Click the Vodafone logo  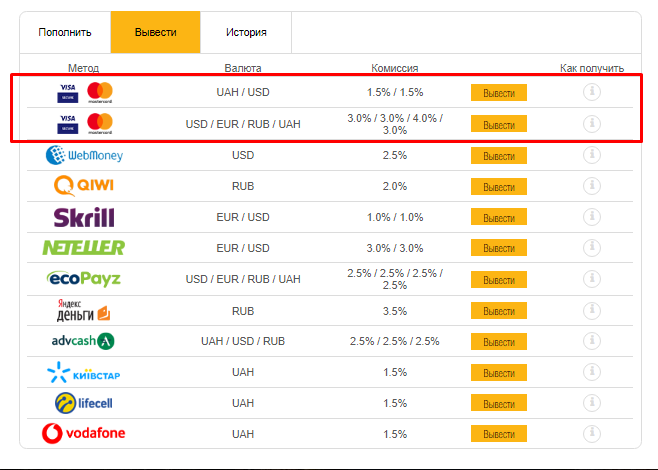[84, 434]
